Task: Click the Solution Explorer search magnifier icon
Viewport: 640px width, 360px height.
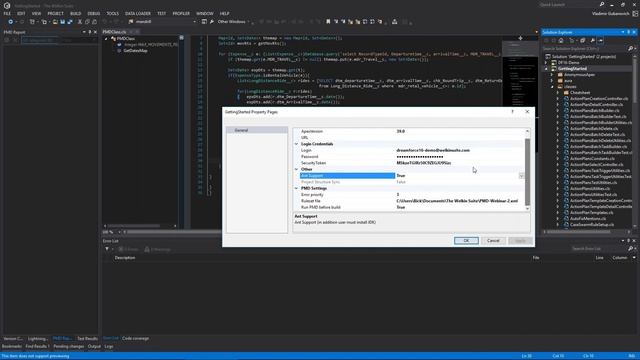Action: 630,49
